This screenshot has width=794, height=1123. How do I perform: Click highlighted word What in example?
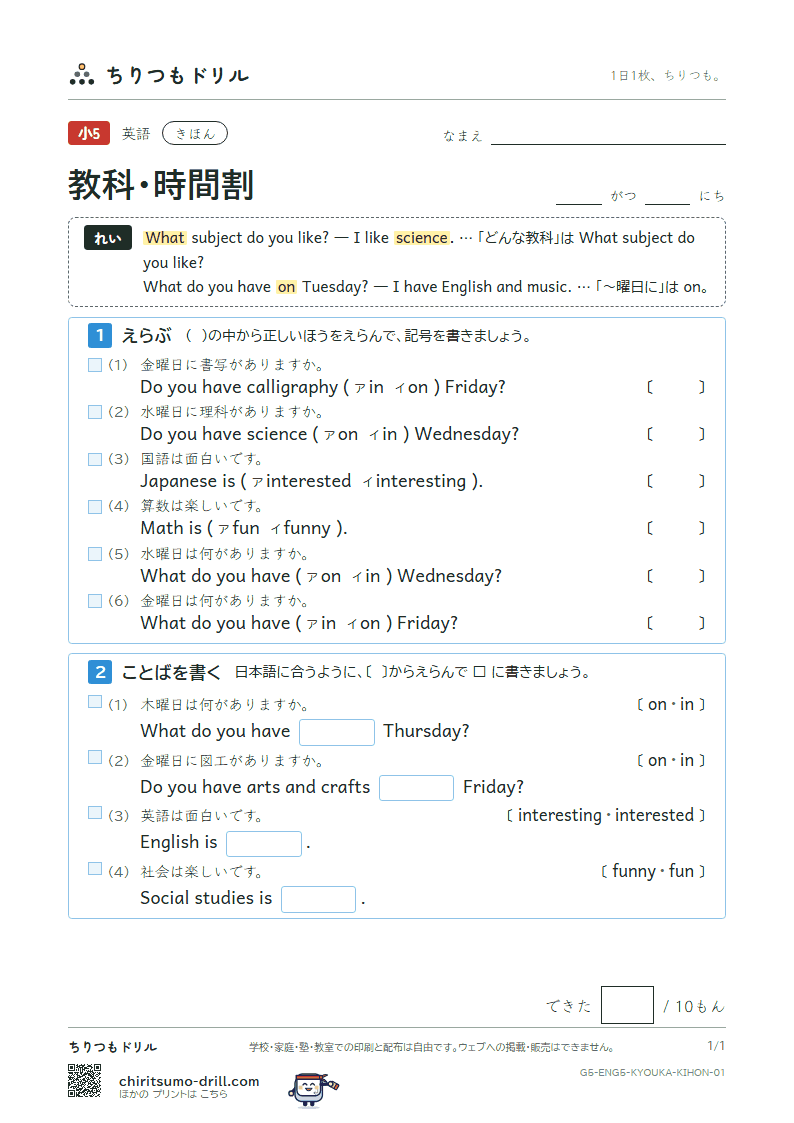pyautogui.click(x=165, y=238)
